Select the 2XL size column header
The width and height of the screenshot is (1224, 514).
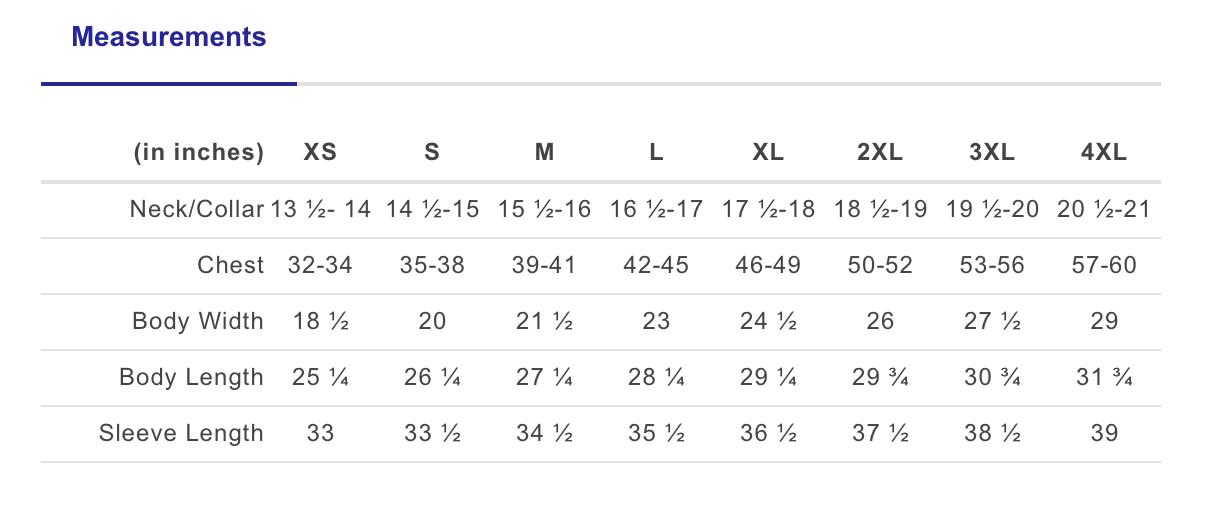[x=880, y=153]
